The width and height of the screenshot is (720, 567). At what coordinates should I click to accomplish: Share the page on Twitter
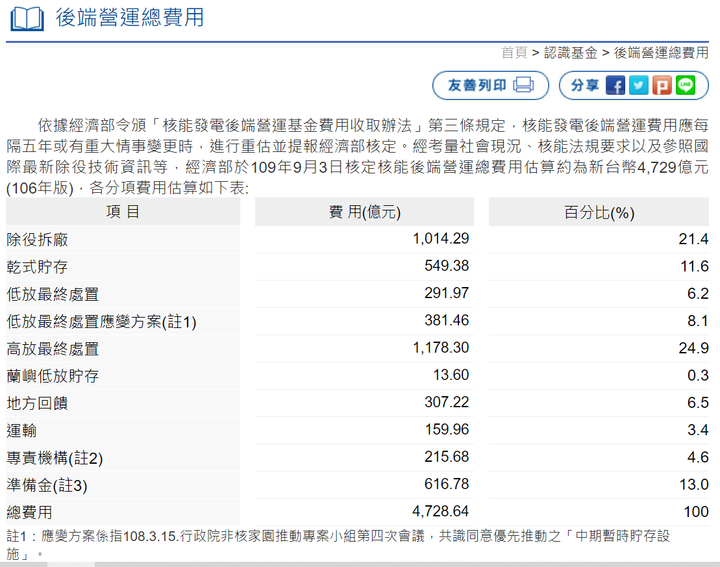pos(639,85)
